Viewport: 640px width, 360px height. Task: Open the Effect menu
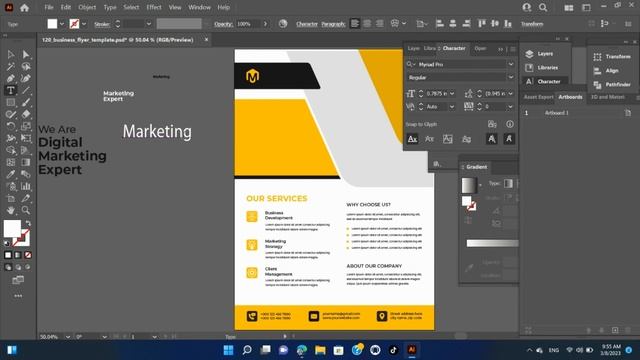pyautogui.click(x=154, y=7)
